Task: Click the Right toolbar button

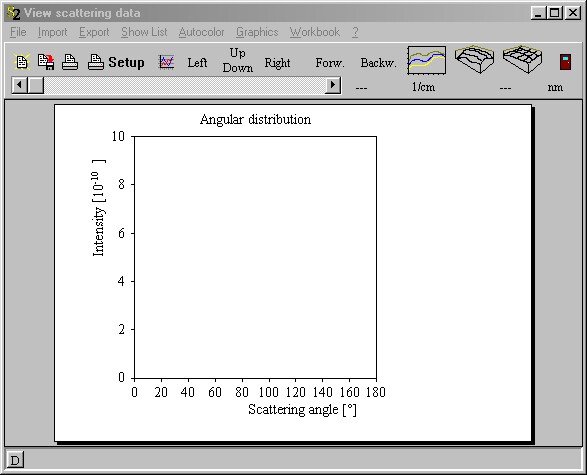Action: coord(277,63)
